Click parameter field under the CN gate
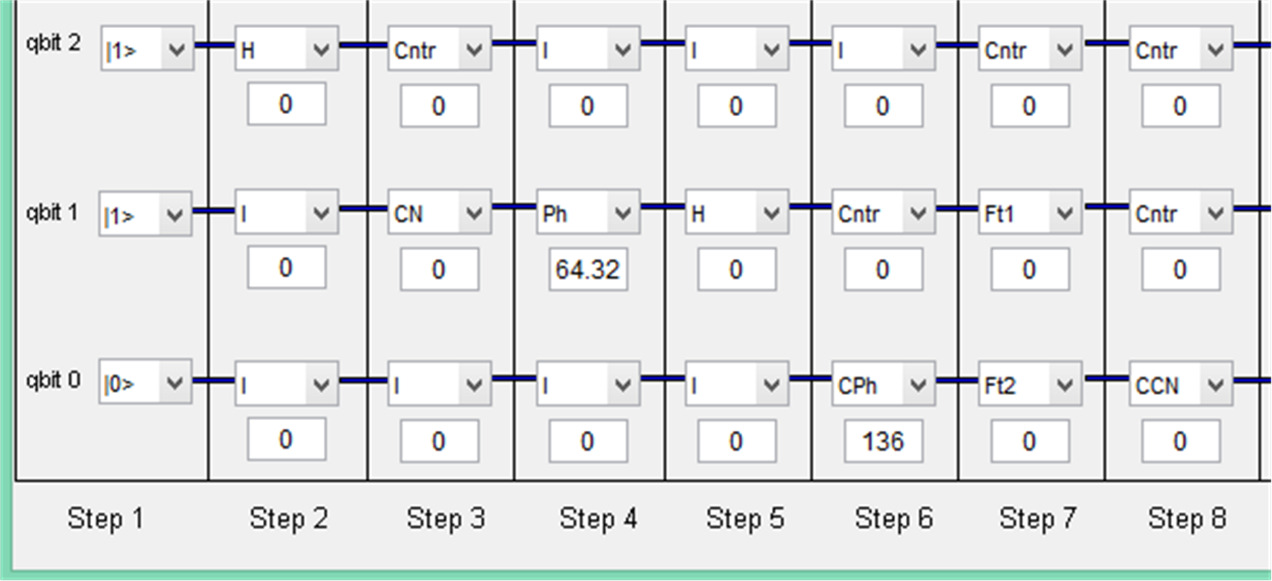 439,270
